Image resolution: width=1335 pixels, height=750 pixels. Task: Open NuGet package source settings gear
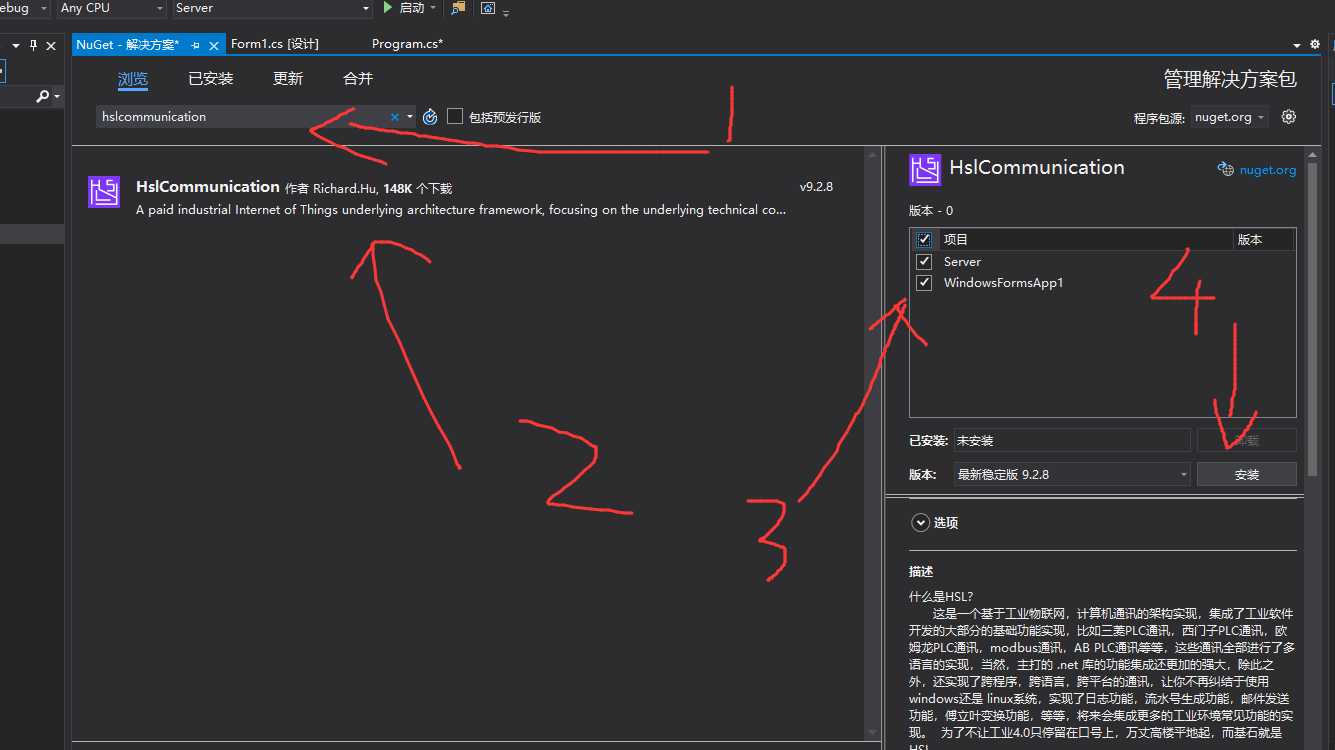pos(1289,117)
